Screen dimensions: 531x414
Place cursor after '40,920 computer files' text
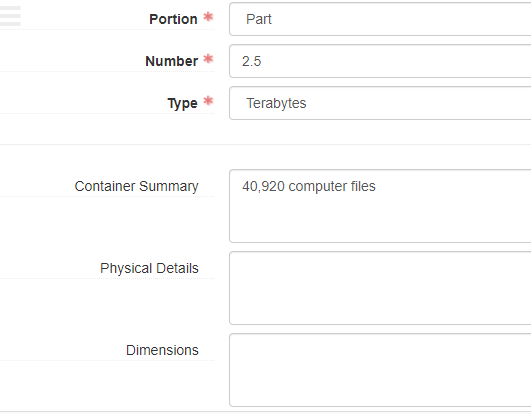tap(376, 186)
